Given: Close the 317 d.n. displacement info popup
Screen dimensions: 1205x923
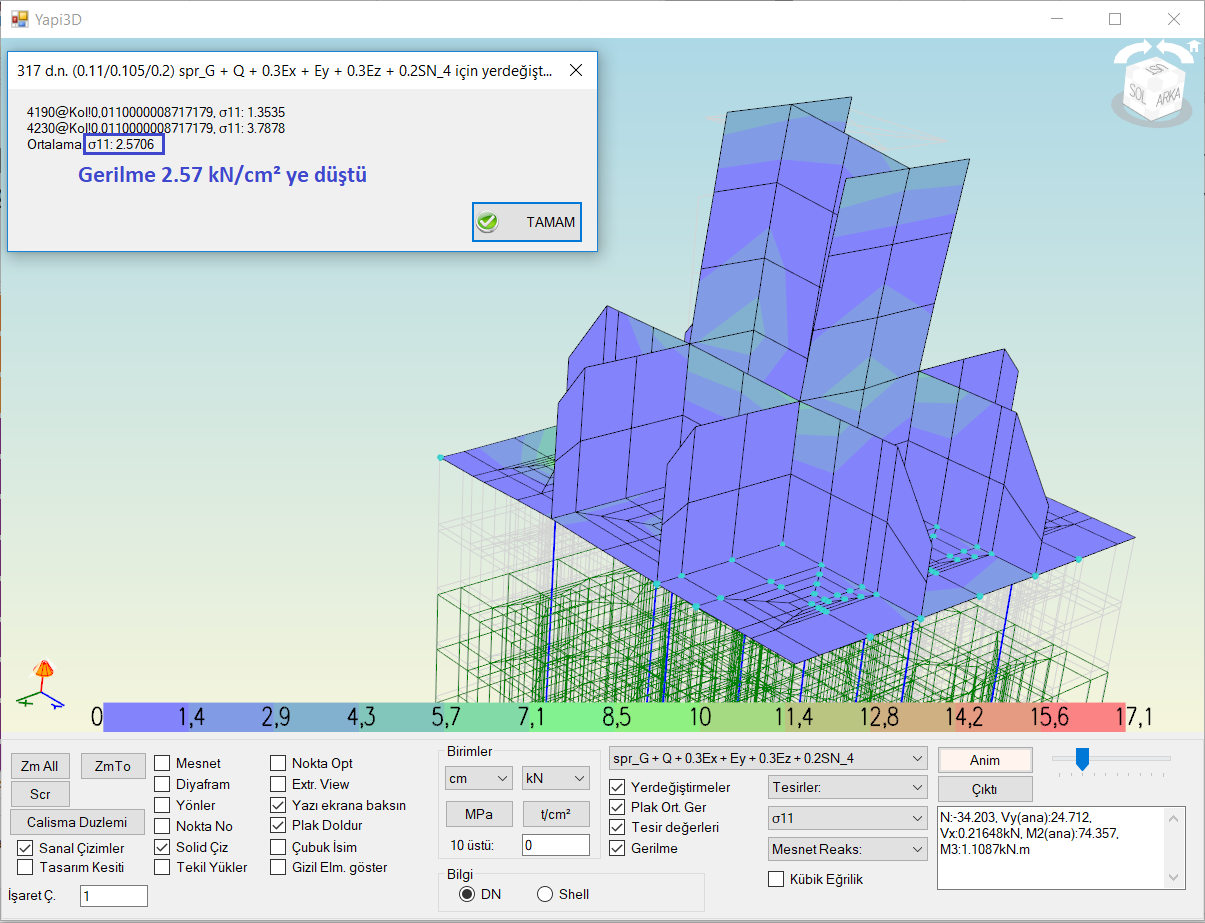Looking at the screenshot, I should 576,71.
